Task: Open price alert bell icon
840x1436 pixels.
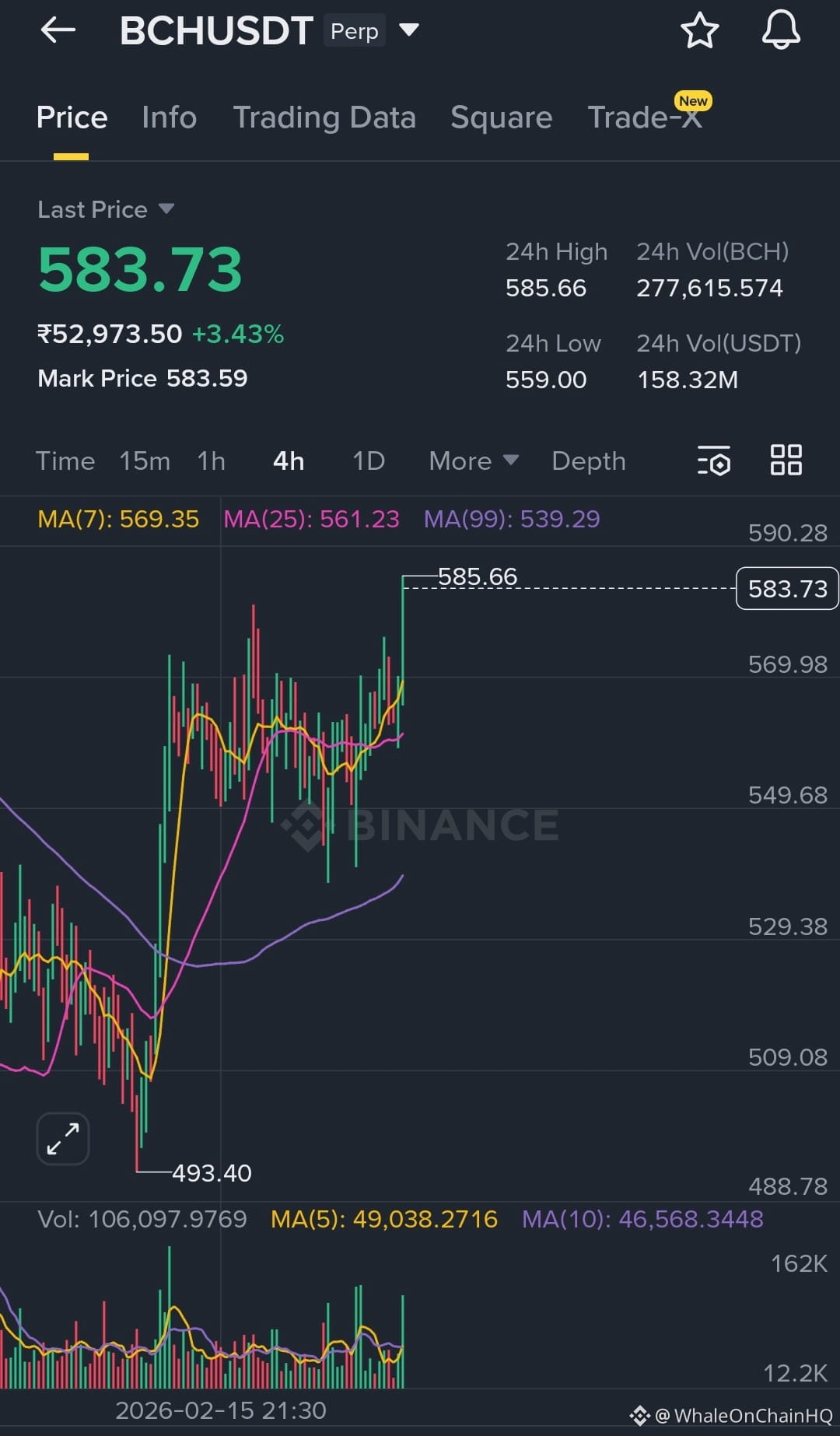Action: [x=781, y=30]
